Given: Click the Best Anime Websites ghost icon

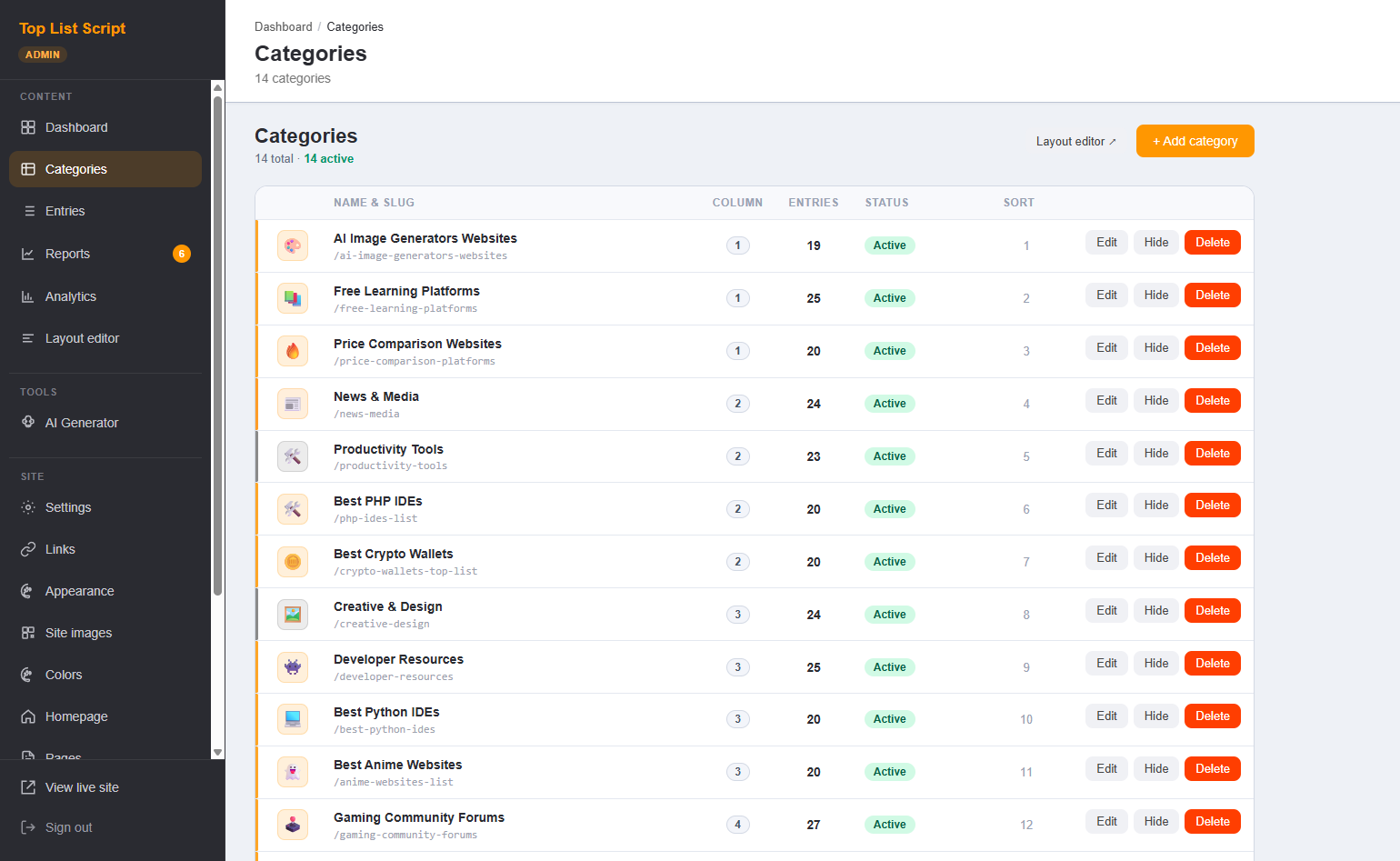Looking at the screenshot, I should click(293, 772).
